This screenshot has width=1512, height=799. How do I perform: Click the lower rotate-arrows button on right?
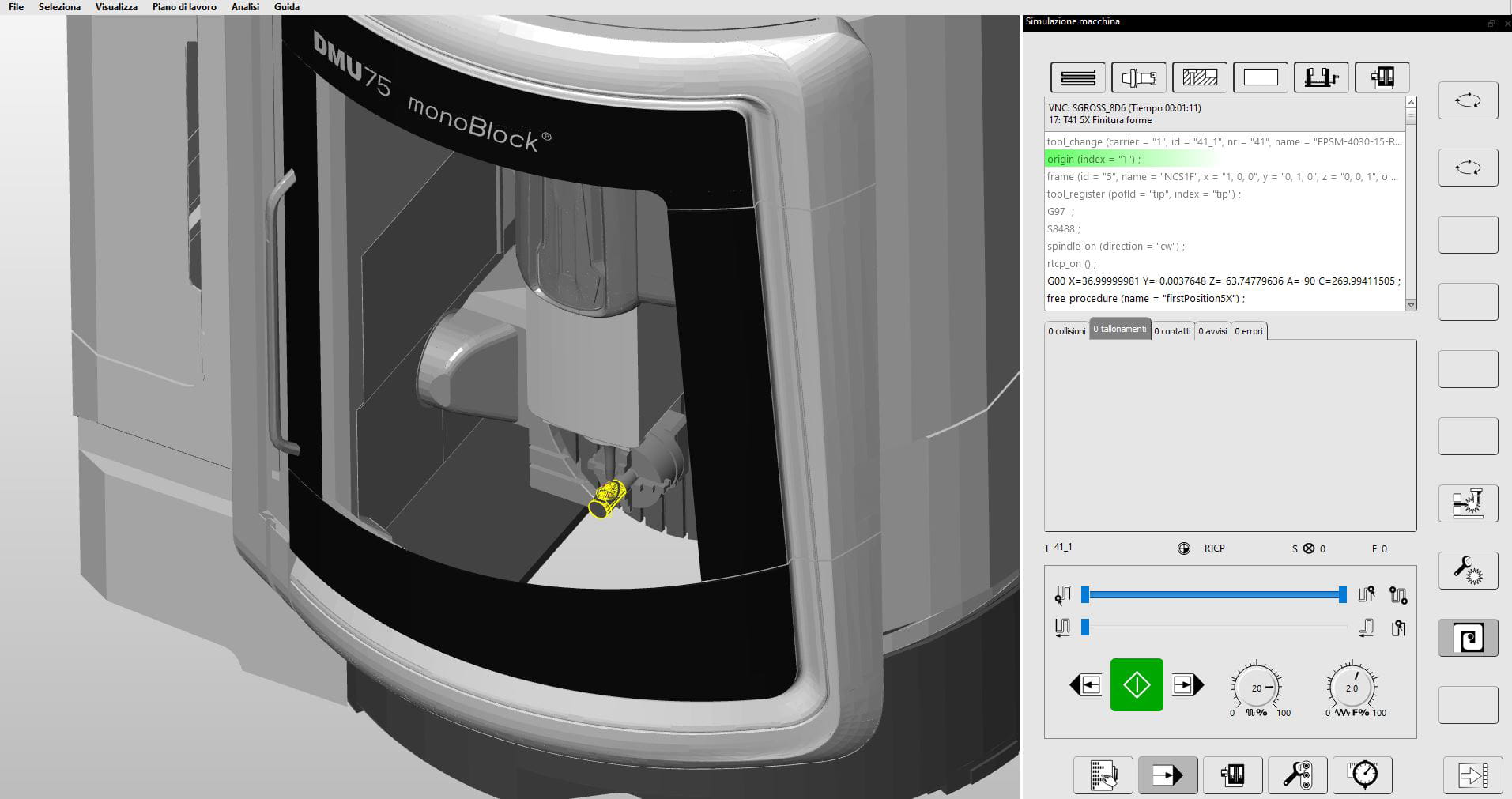click(1469, 168)
